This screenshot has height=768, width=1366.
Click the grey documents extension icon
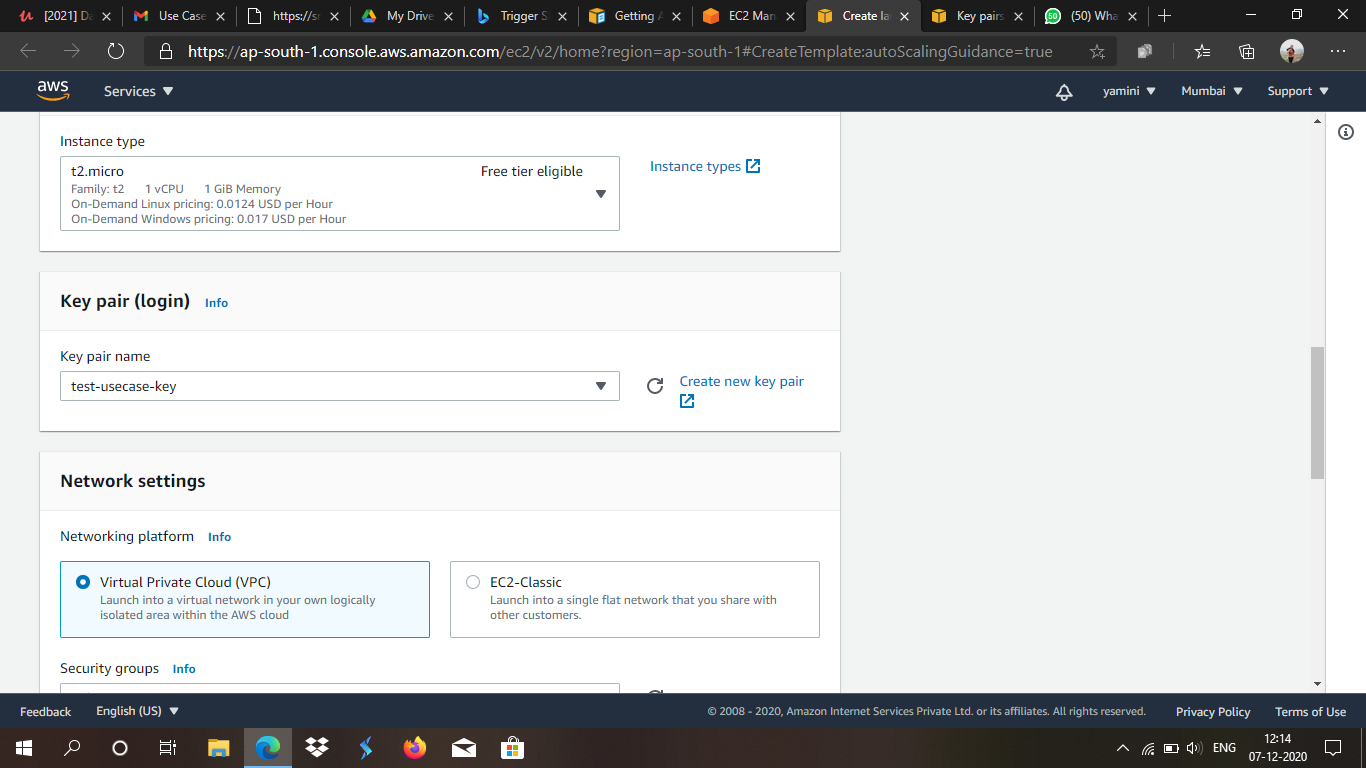click(1145, 51)
